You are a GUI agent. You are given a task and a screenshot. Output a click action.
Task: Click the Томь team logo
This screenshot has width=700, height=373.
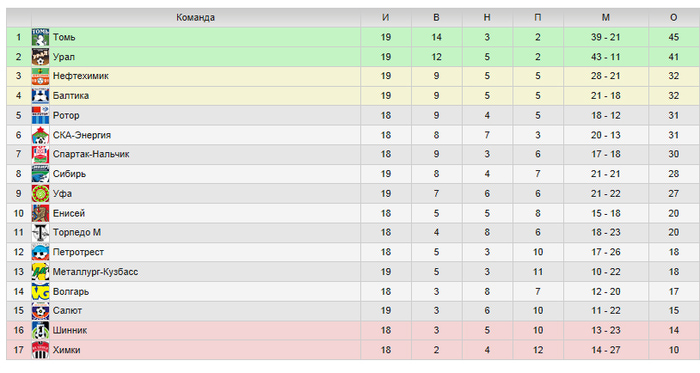click(x=40, y=37)
